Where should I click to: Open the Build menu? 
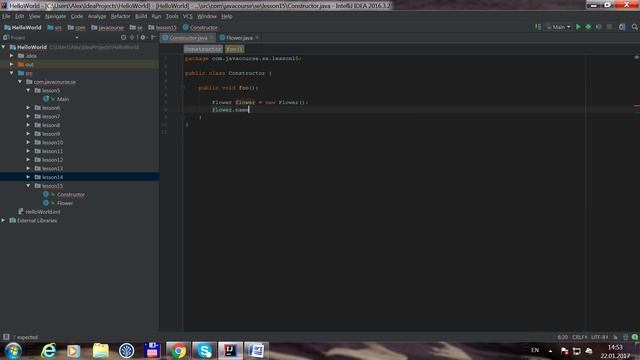click(x=141, y=16)
